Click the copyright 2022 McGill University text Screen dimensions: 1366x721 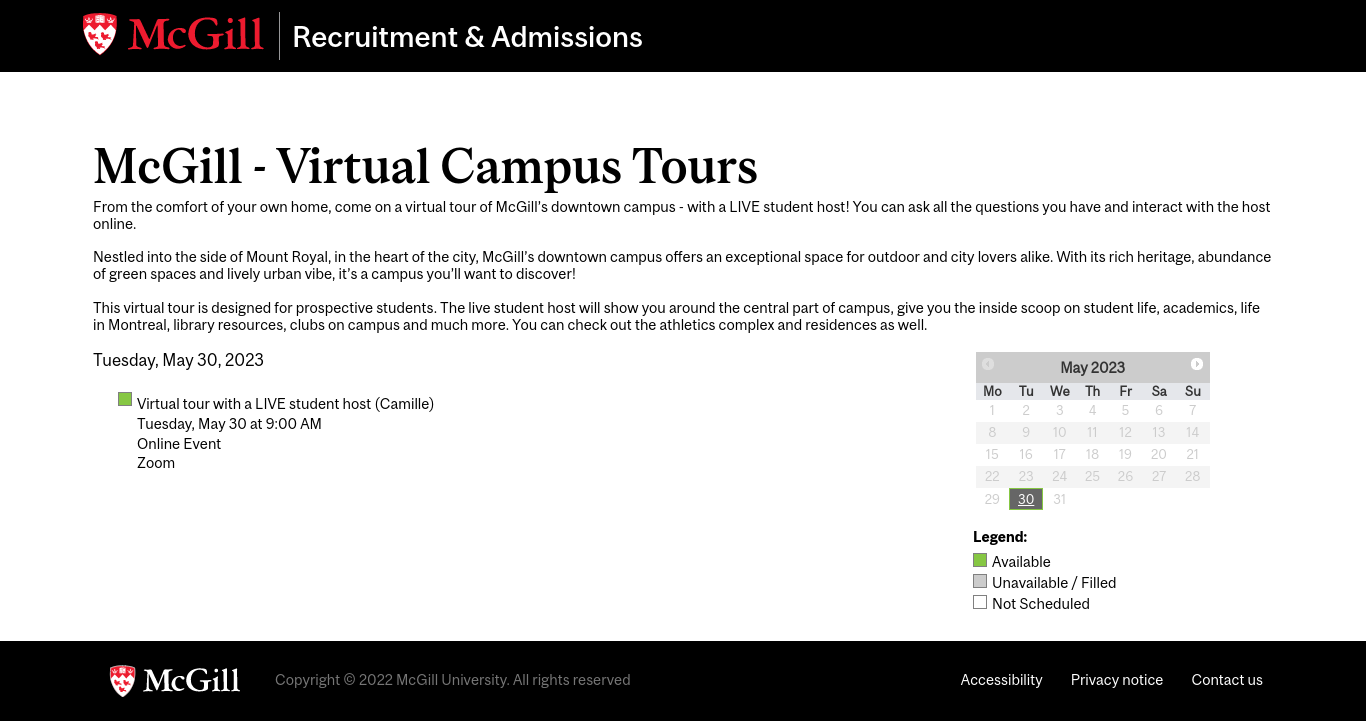(x=452, y=680)
